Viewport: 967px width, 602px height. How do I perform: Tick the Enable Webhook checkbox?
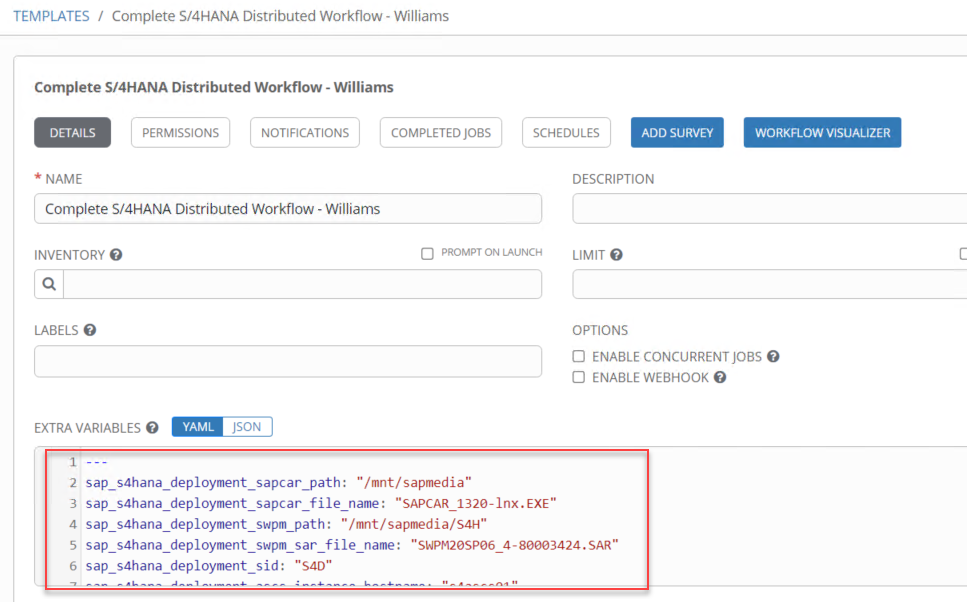click(578, 377)
